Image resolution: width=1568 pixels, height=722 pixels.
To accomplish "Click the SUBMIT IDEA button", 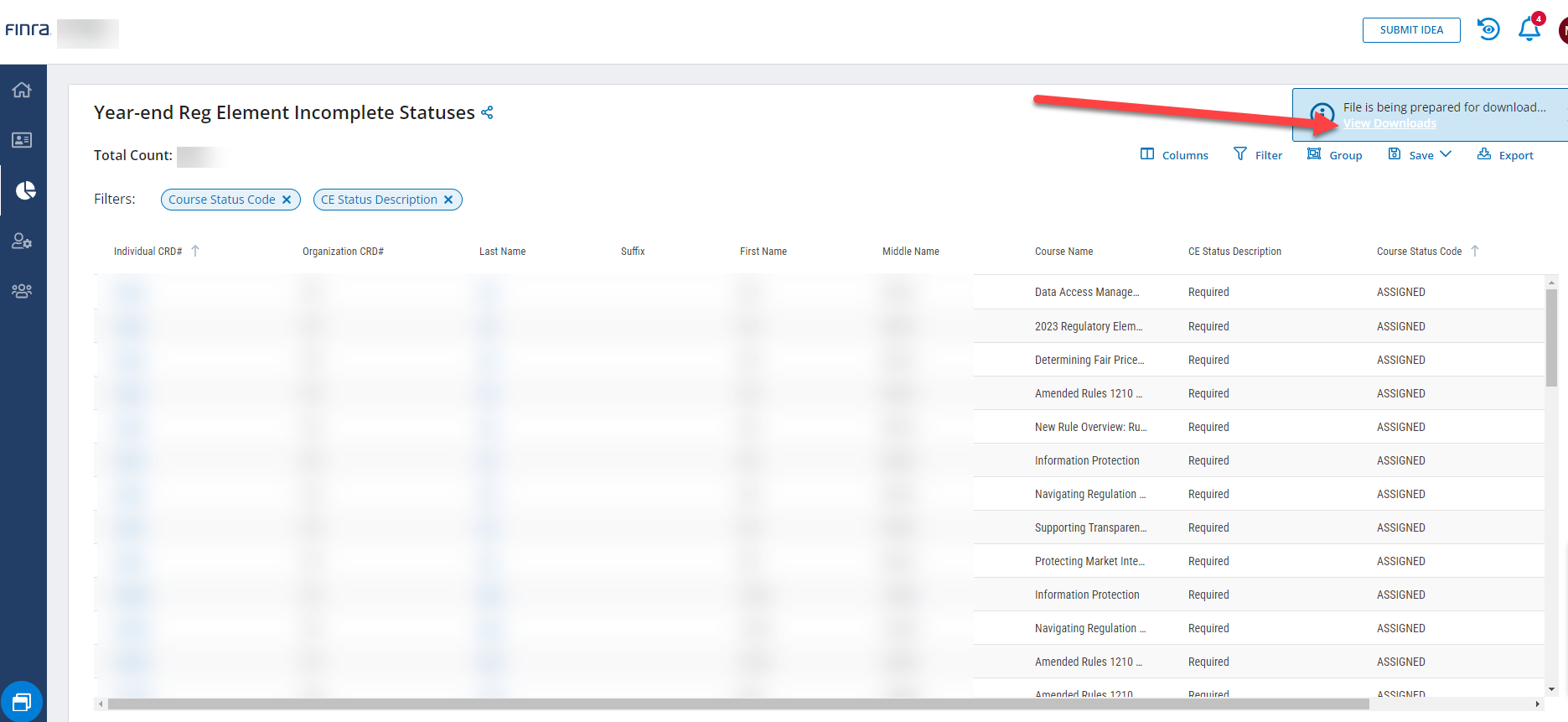I will click(1411, 30).
